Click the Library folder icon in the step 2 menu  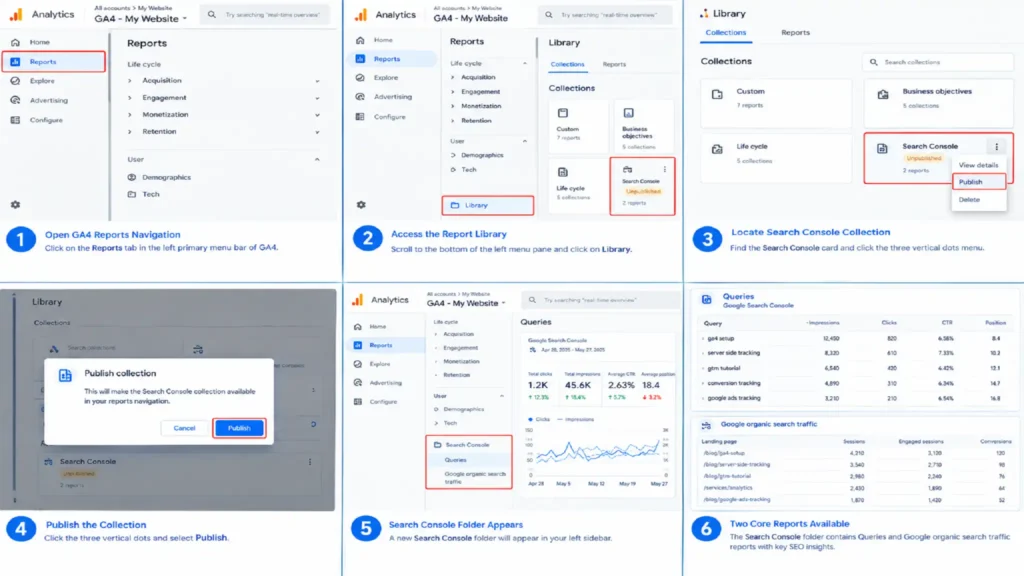pos(455,205)
